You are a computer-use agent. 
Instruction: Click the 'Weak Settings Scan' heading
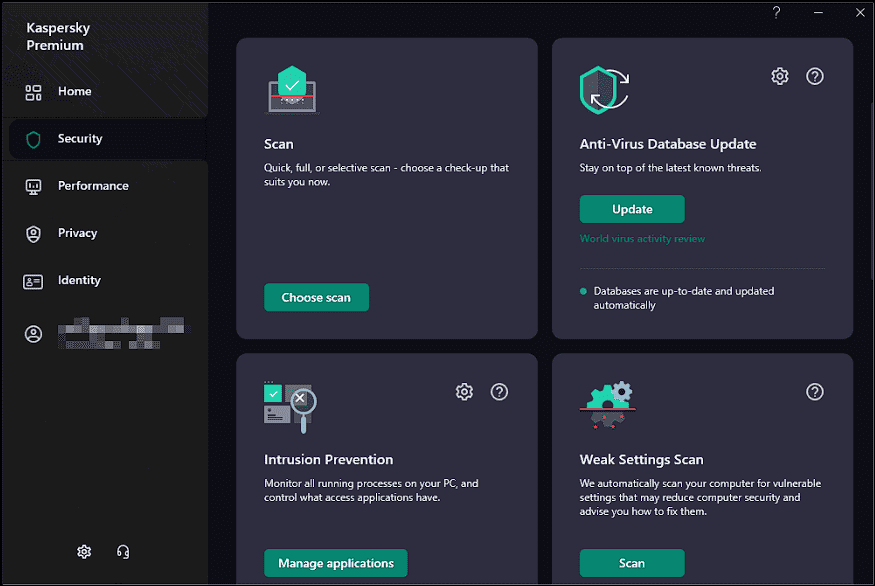click(x=642, y=460)
